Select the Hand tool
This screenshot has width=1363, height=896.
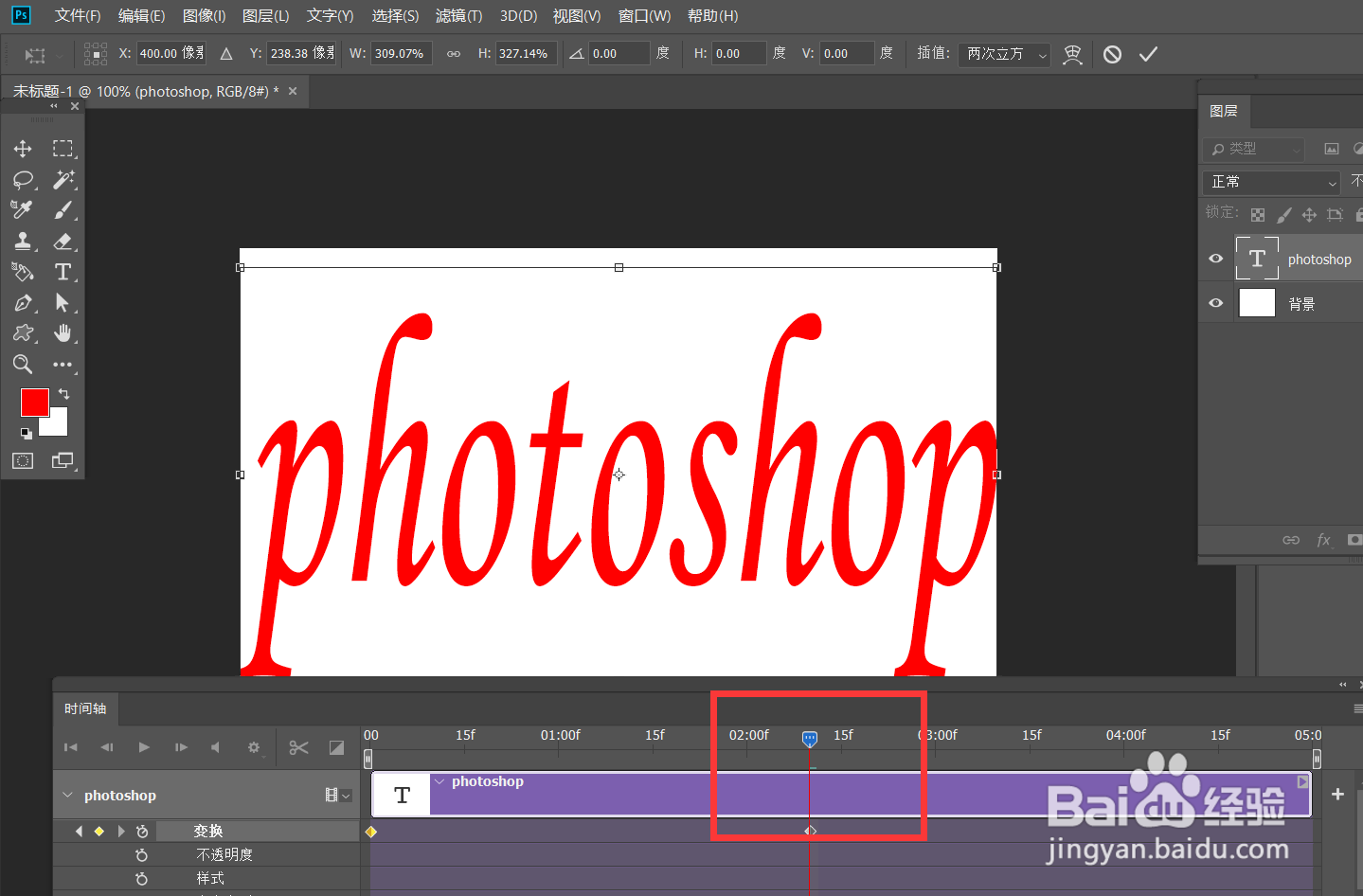coord(63,333)
